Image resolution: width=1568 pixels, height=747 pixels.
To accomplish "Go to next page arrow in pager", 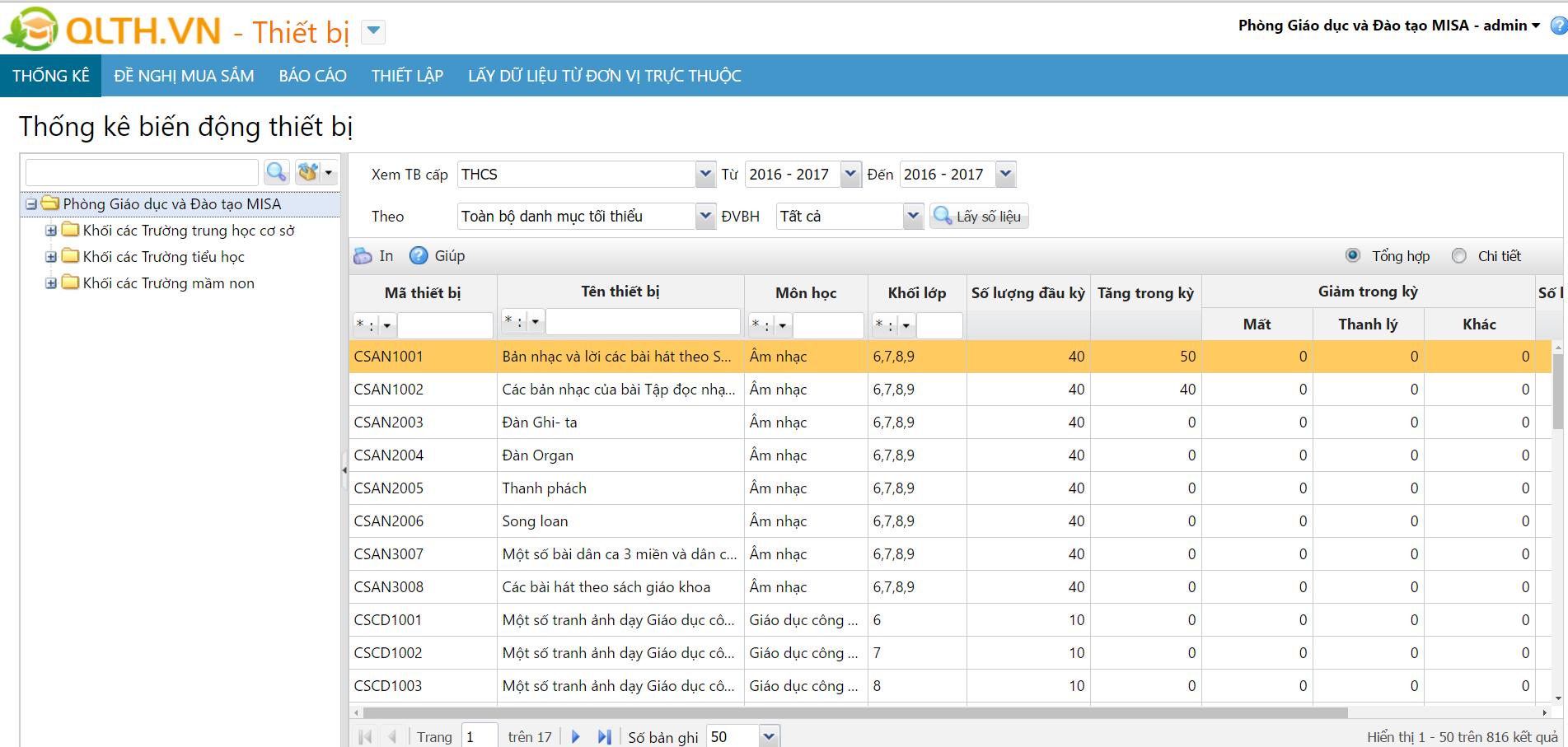I will [x=576, y=737].
